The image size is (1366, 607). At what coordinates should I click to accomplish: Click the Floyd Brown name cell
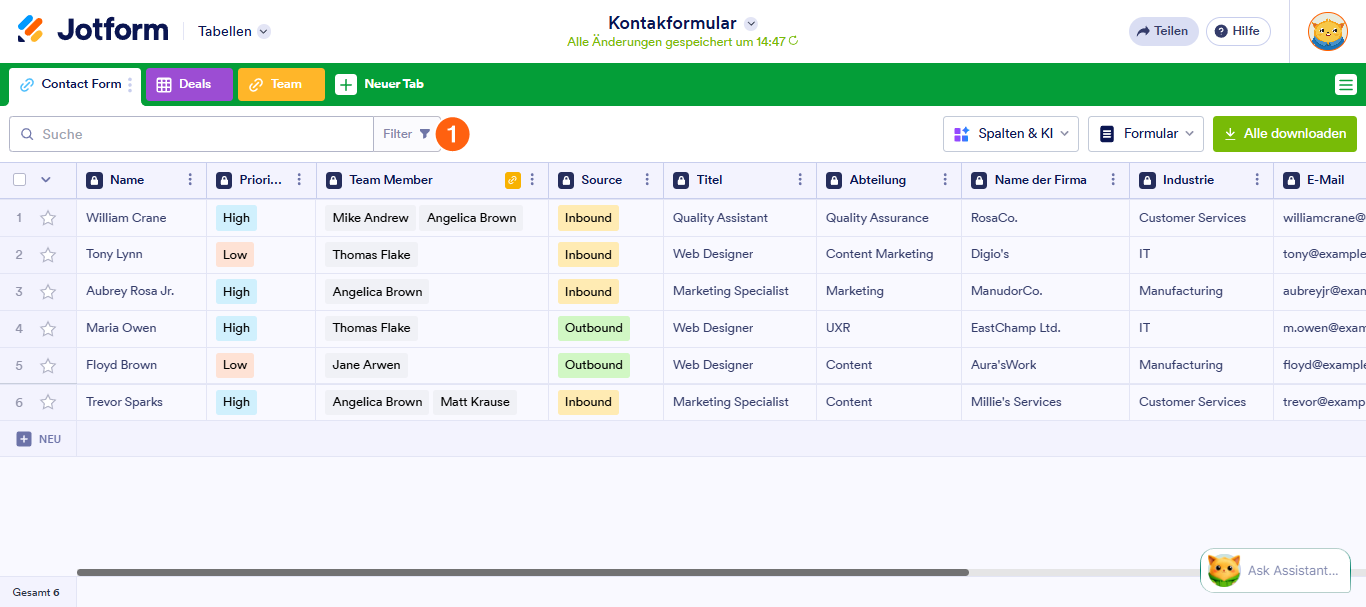(x=141, y=365)
